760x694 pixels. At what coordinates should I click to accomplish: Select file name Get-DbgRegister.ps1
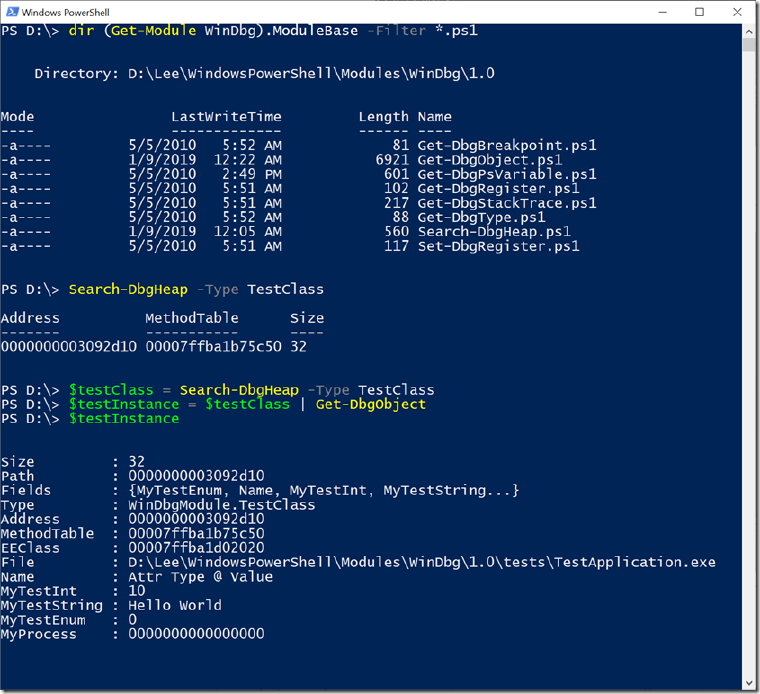click(x=498, y=189)
